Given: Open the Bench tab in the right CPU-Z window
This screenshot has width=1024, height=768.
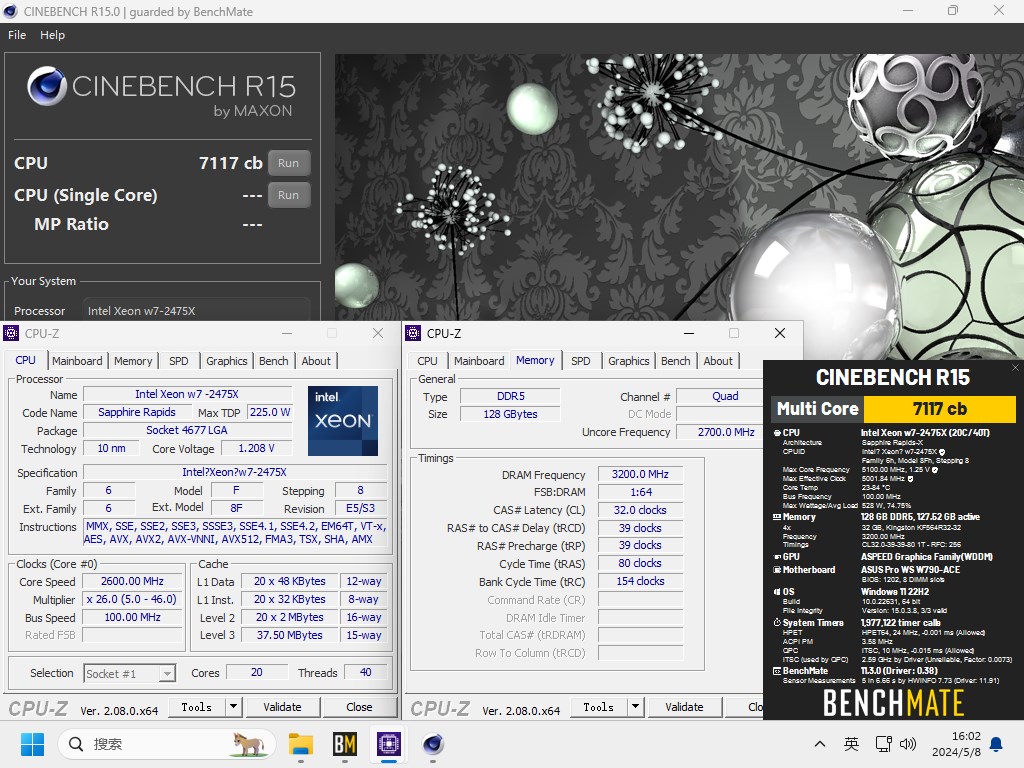Looking at the screenshot, I should click(x=675, y=360).
